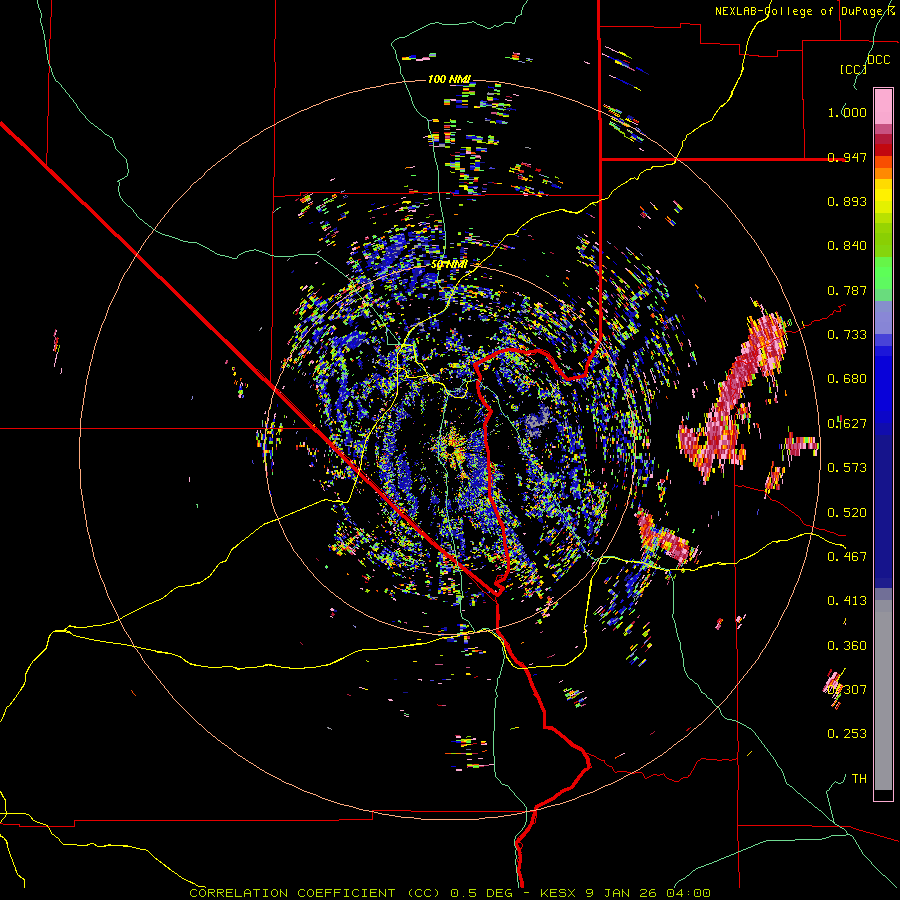Click the 0.627 legend value
The image size is (900, 900).
[847, 424]
